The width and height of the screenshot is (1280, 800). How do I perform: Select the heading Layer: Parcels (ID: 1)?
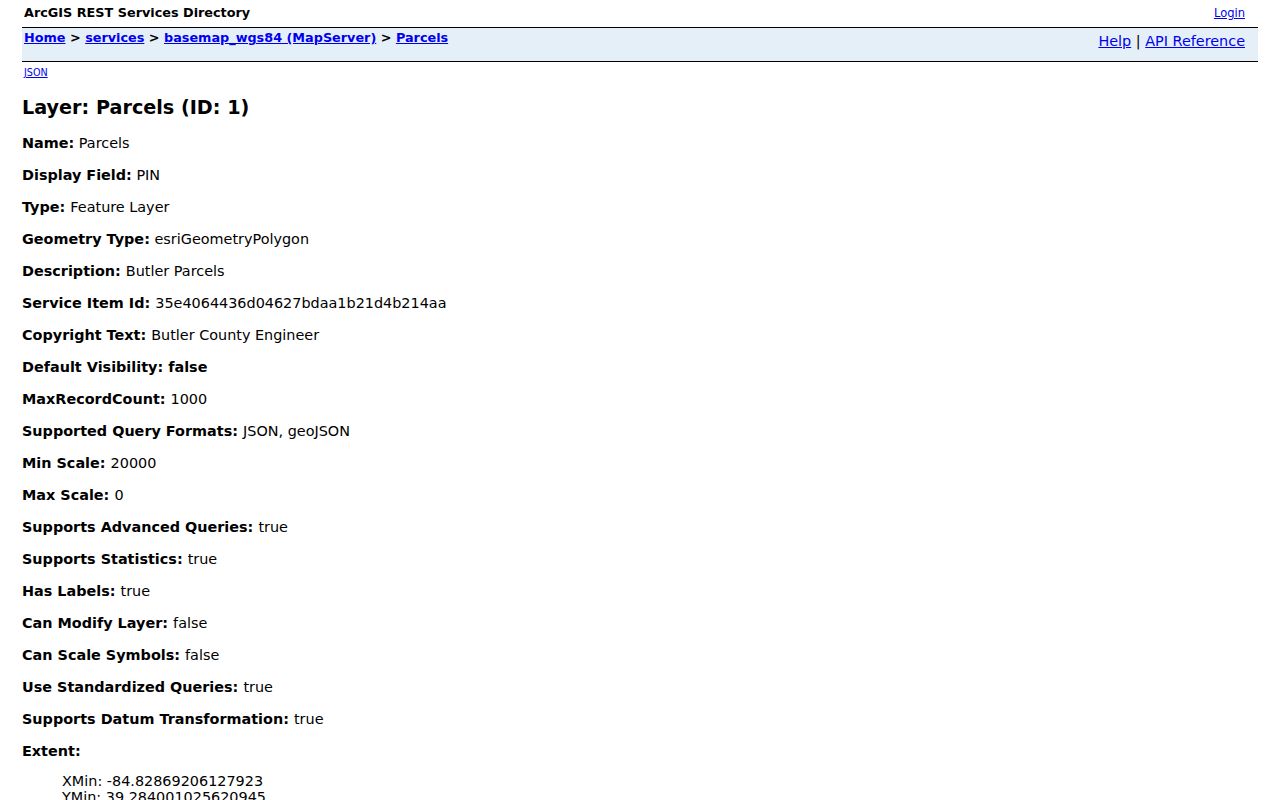pos(135,107)
